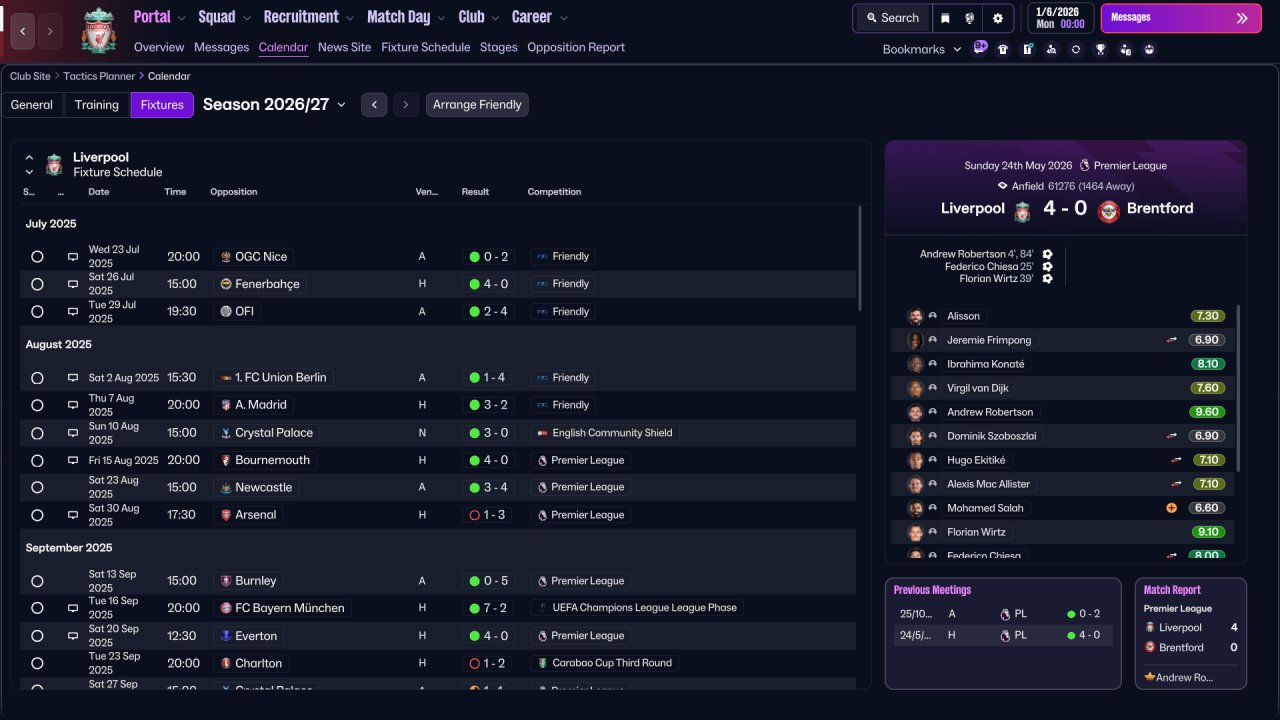The height and width of the screenshot is (720, 1280).
Task: Open the shirt bookmark icon
Action: 1003,49
